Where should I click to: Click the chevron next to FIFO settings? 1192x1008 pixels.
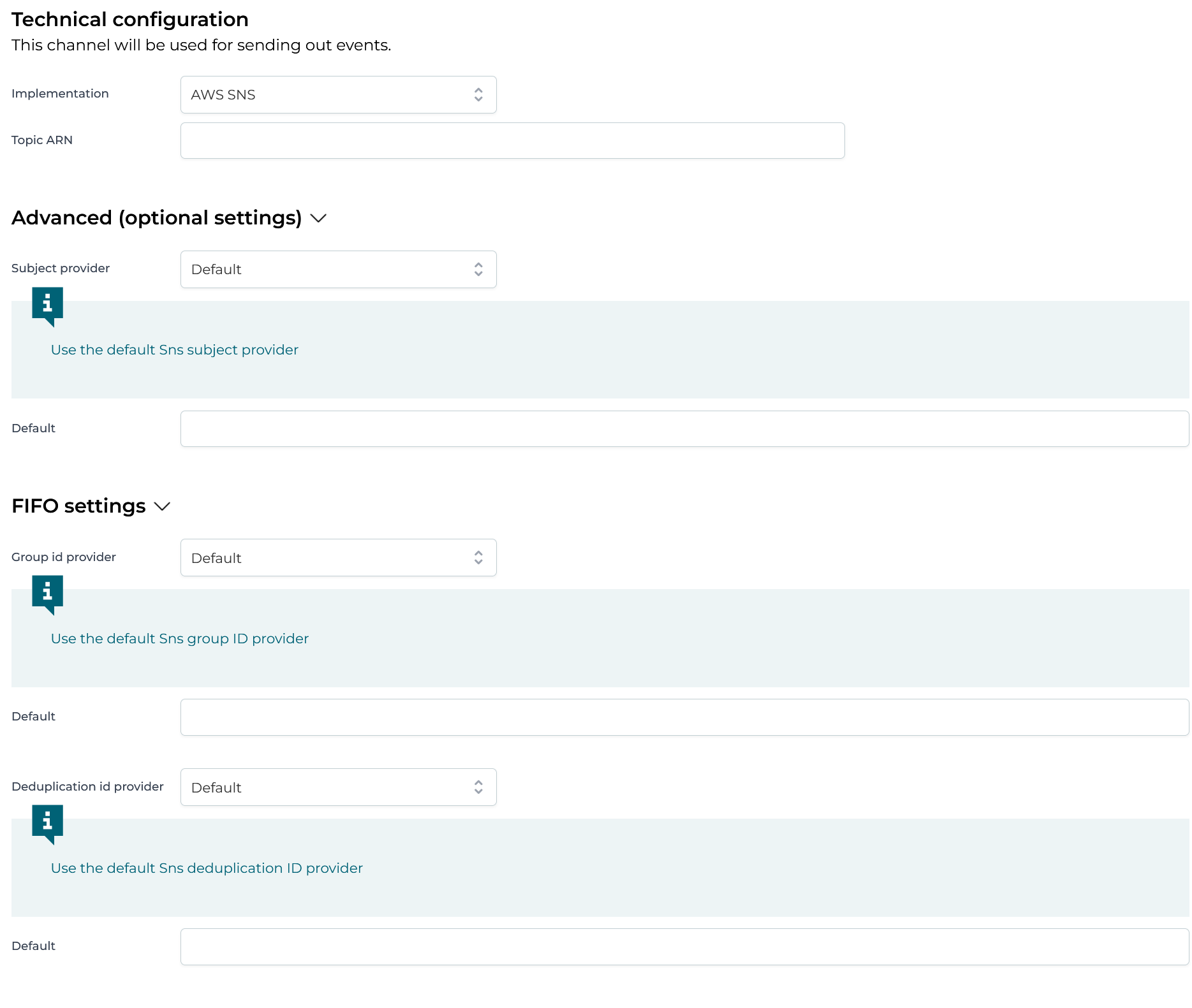[x=162, y=507]
